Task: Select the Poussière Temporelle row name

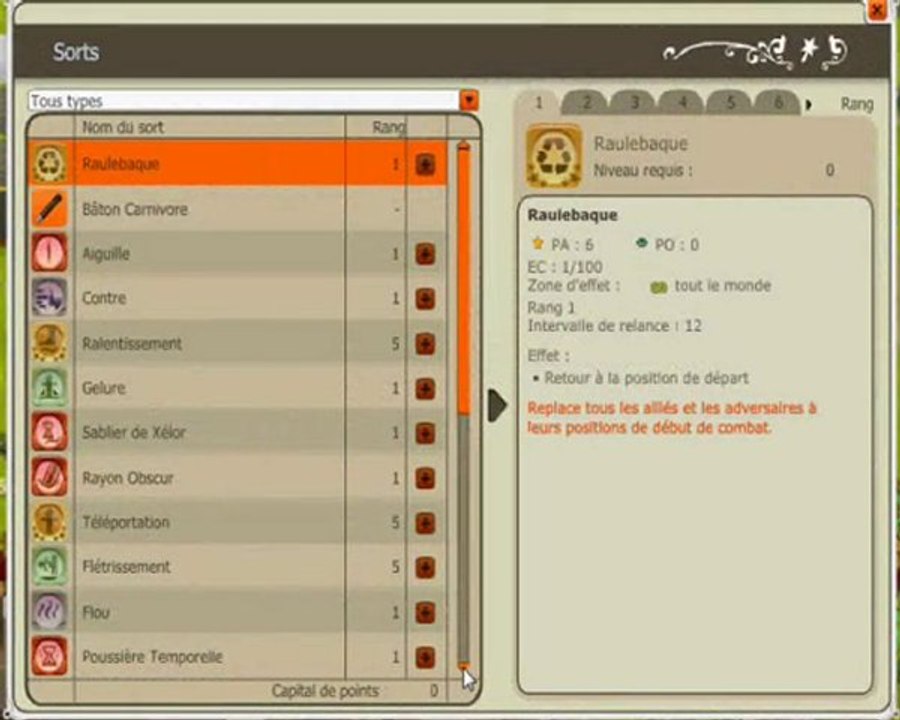Action: click(152, 657)
